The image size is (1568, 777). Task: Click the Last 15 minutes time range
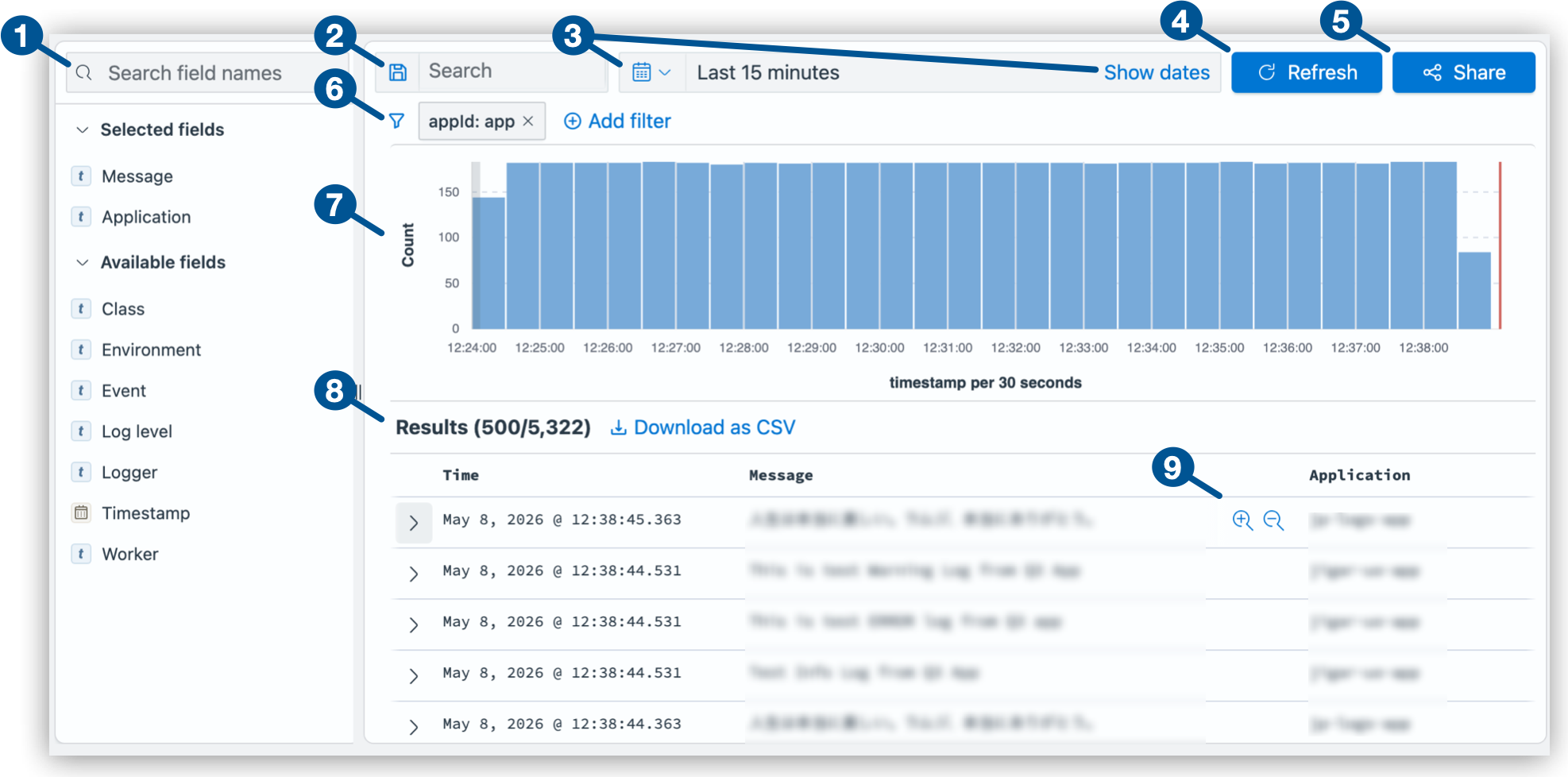pos(768,72)
